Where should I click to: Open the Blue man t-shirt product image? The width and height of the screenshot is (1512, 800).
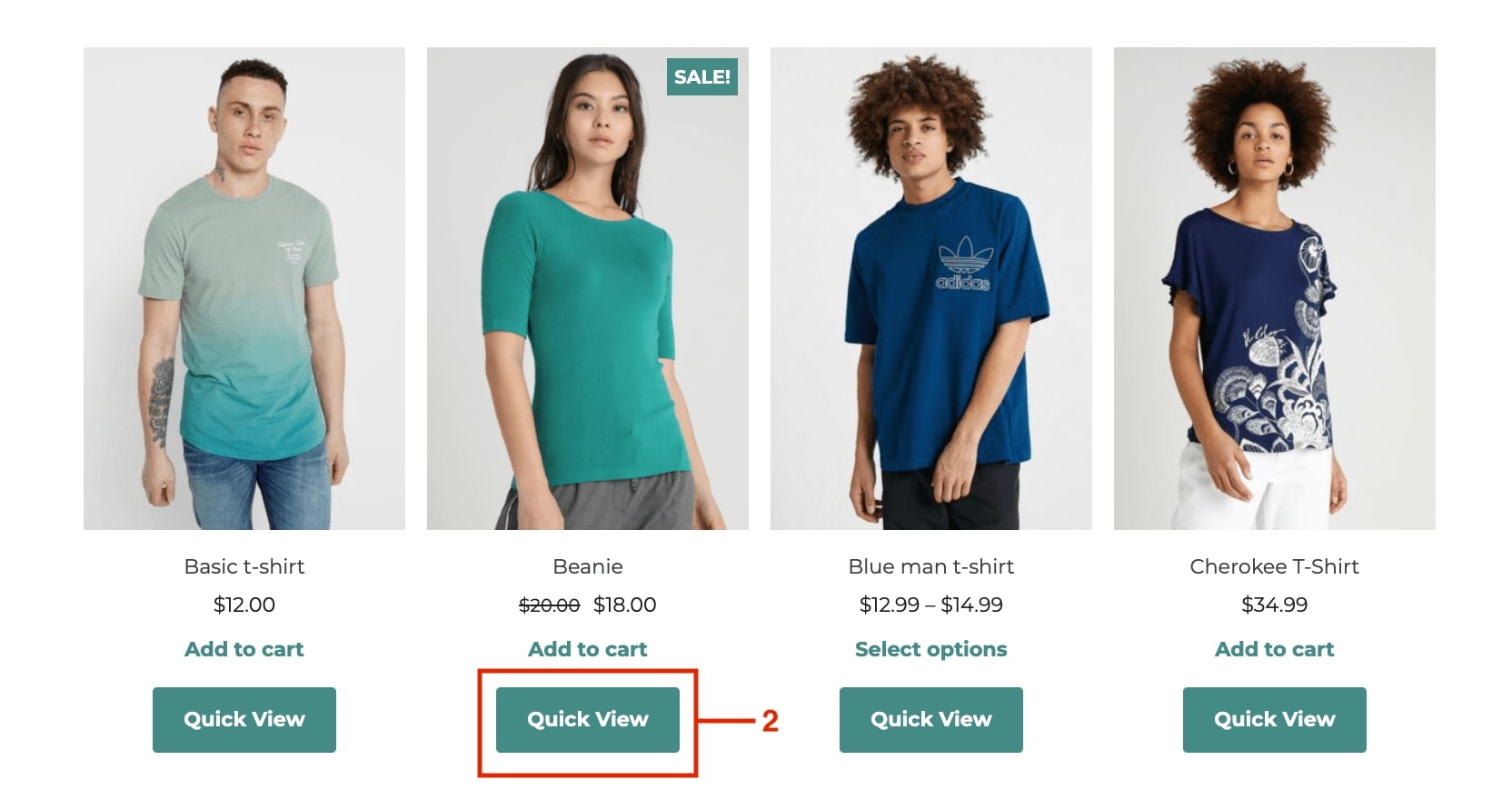[x=931, y=288]
